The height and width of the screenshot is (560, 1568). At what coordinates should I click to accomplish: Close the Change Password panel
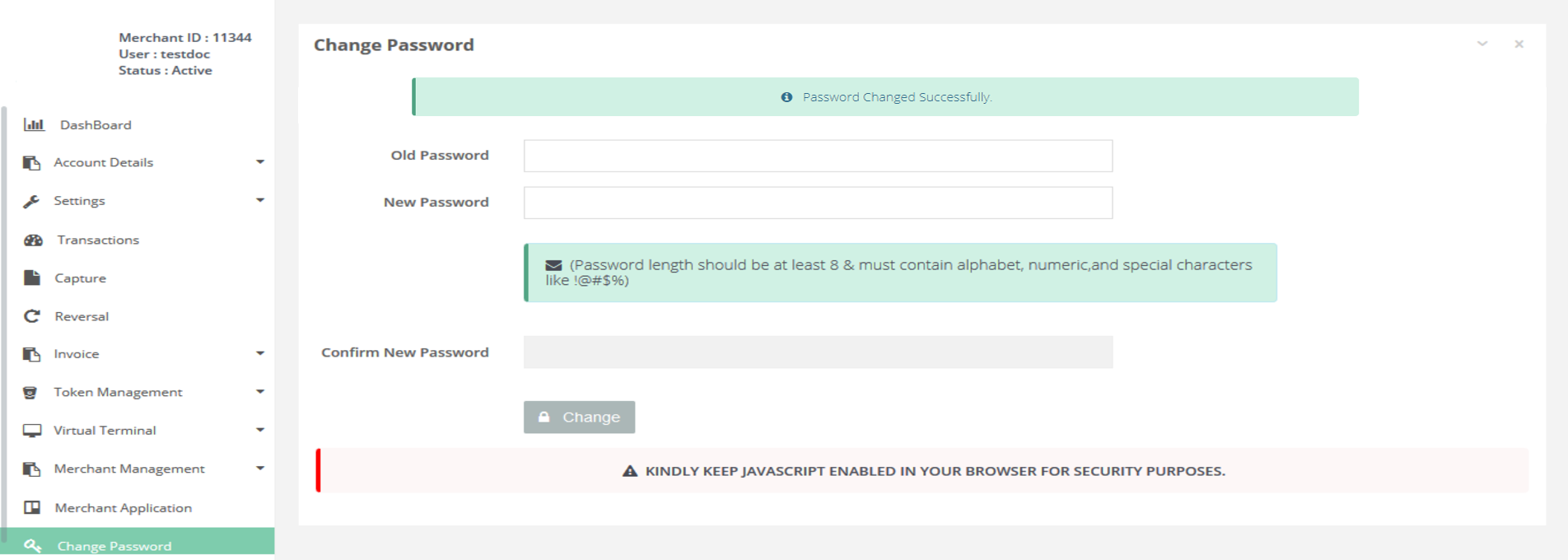[x=1519, y=44]
